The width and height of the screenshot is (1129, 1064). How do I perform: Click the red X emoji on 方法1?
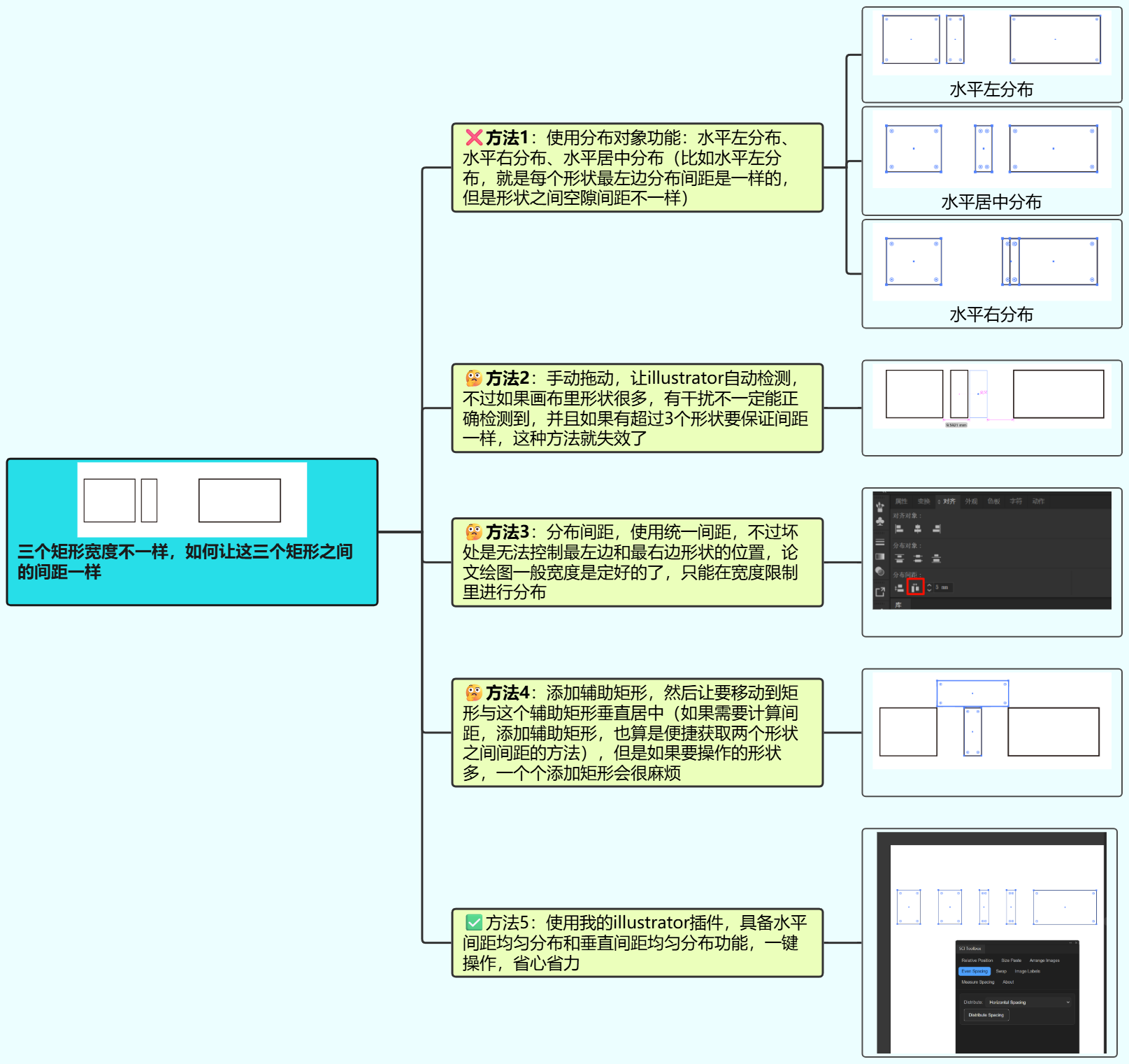(x=474, y=138)
